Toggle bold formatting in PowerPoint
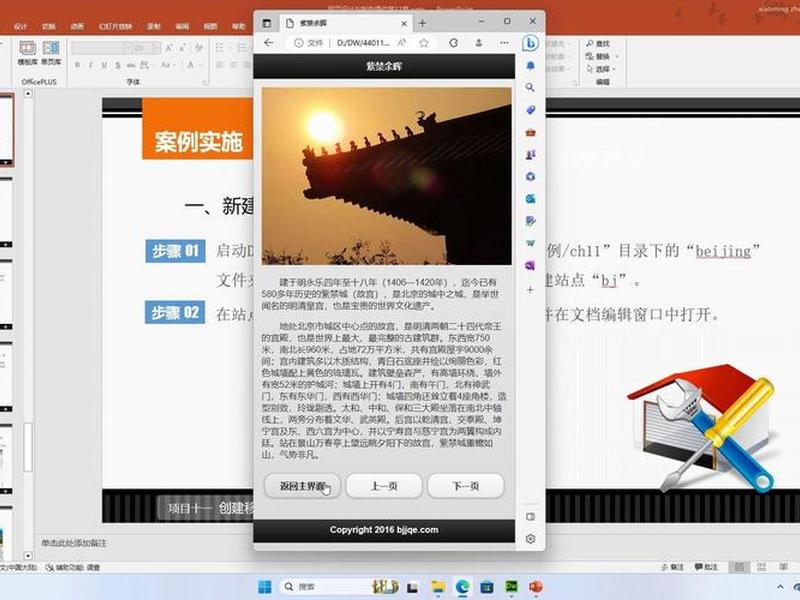 pos(78,65)
